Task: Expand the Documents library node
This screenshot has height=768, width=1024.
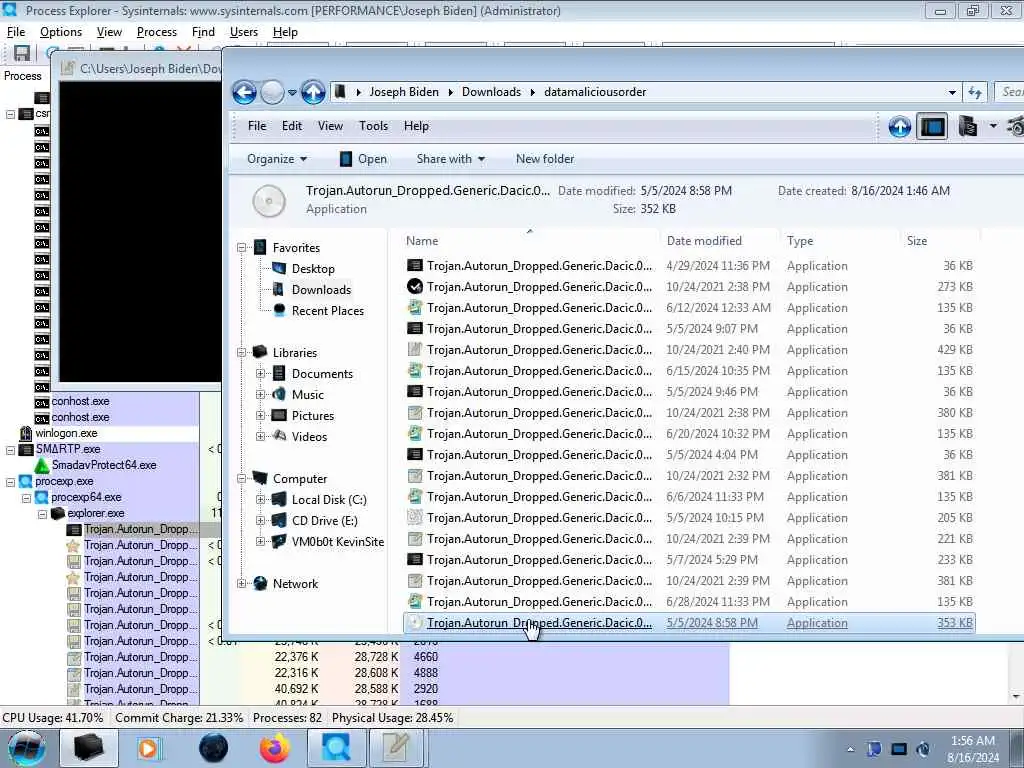Action: point(260,374)
